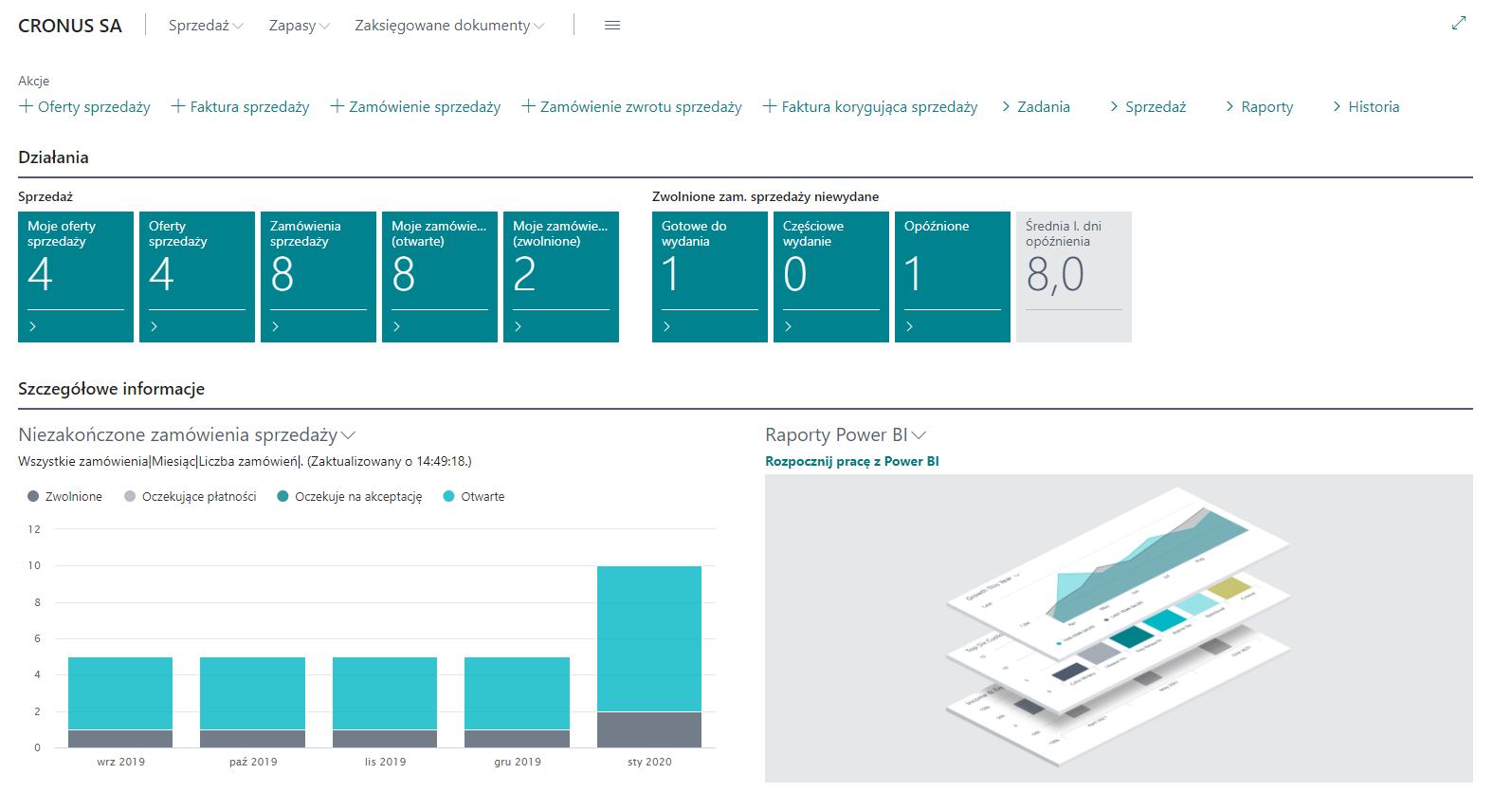1512x811 pixels.
Task: Click the plus icon beside Faktura sprzedaży
Action: click(x=177, y=106)
